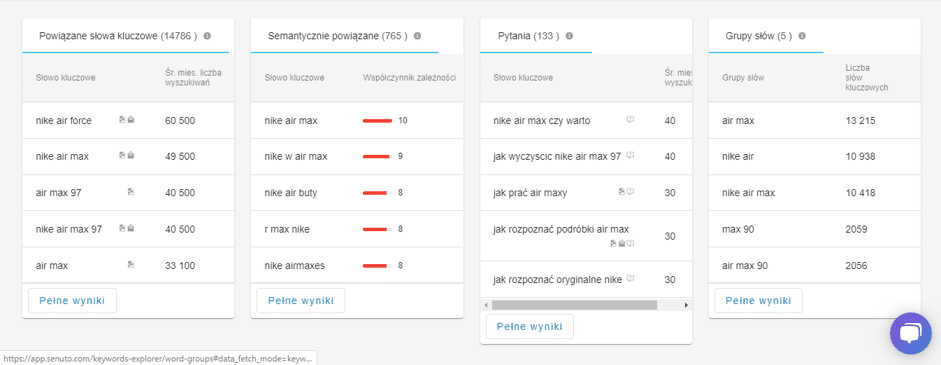Image resolution: width=941 pixels, height=365 pixels.
Task: Select the Powiązane słowa kluczowe (14786) tab
Action: (125, 36)
